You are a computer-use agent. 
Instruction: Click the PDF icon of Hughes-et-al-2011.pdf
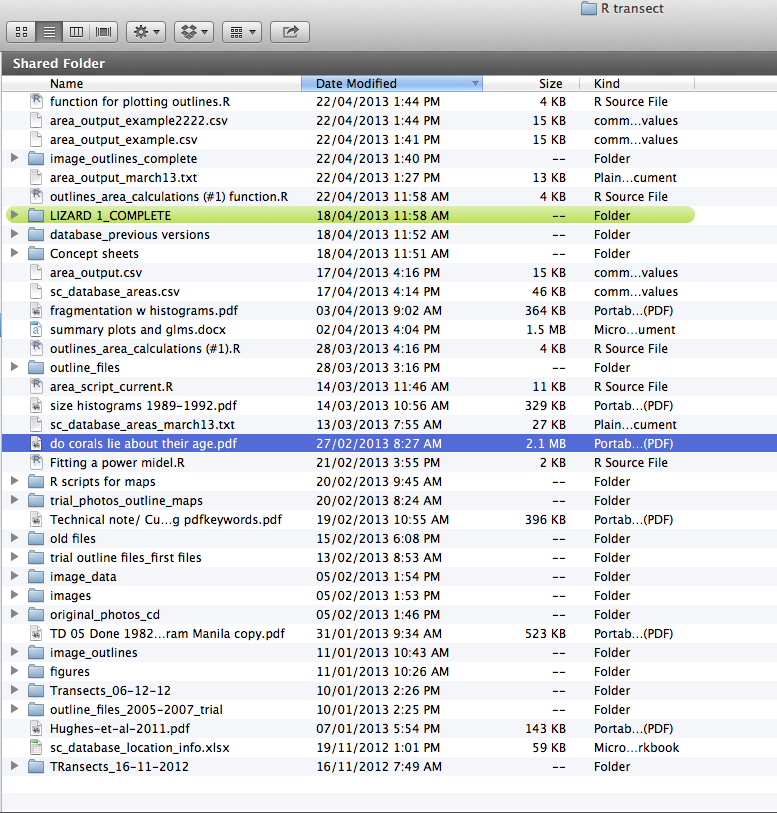[36, 728]
